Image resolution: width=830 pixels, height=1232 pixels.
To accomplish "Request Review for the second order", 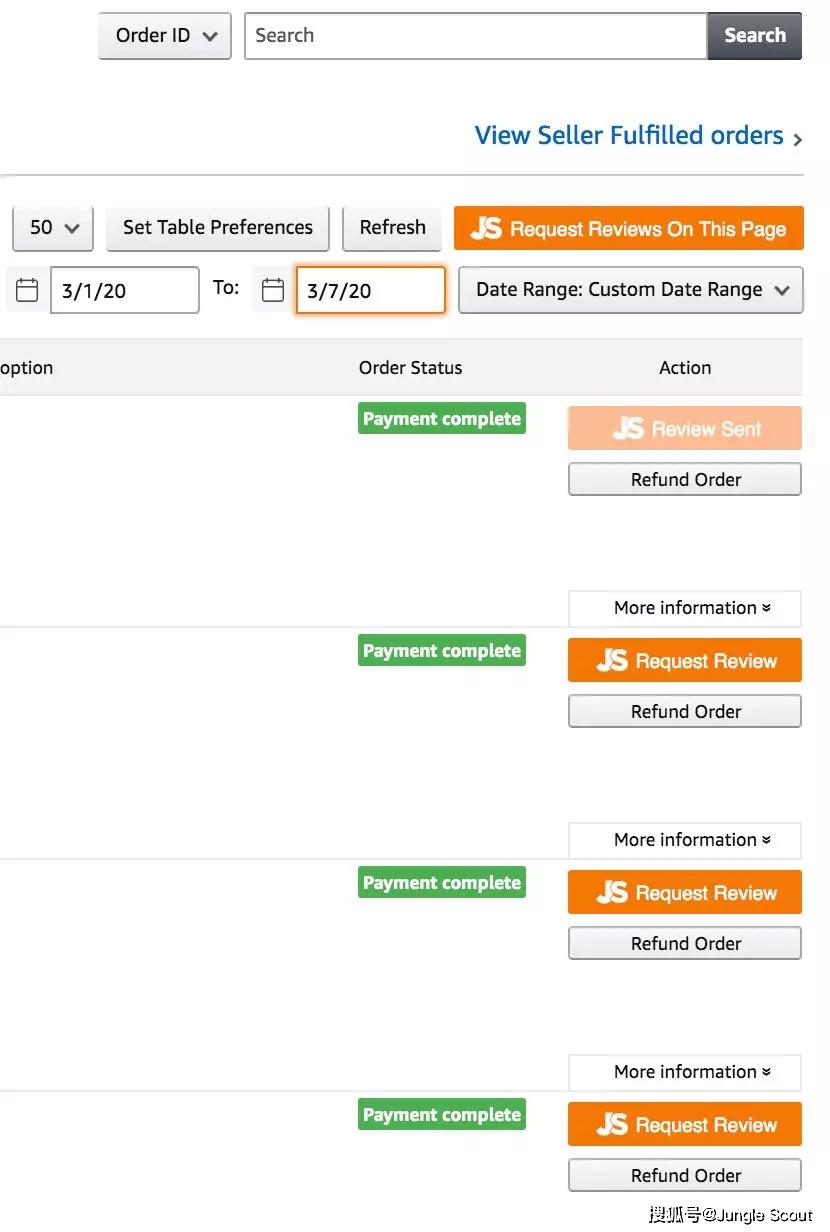I will point(685,661).
